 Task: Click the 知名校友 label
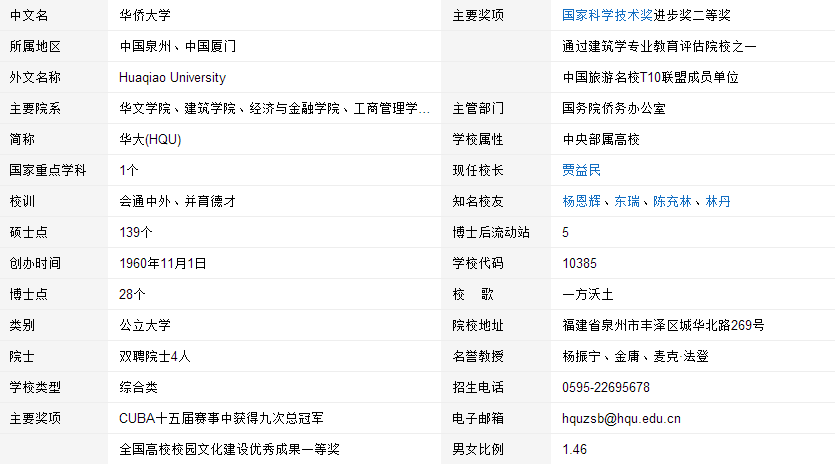point(478,201)
